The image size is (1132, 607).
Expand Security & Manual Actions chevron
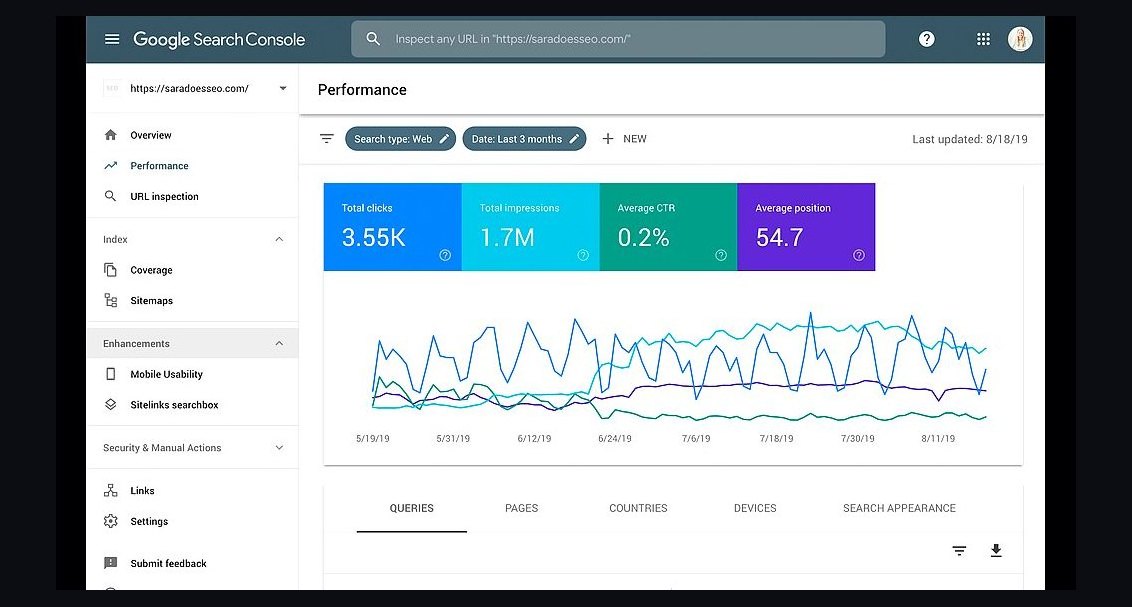[279, 447]
